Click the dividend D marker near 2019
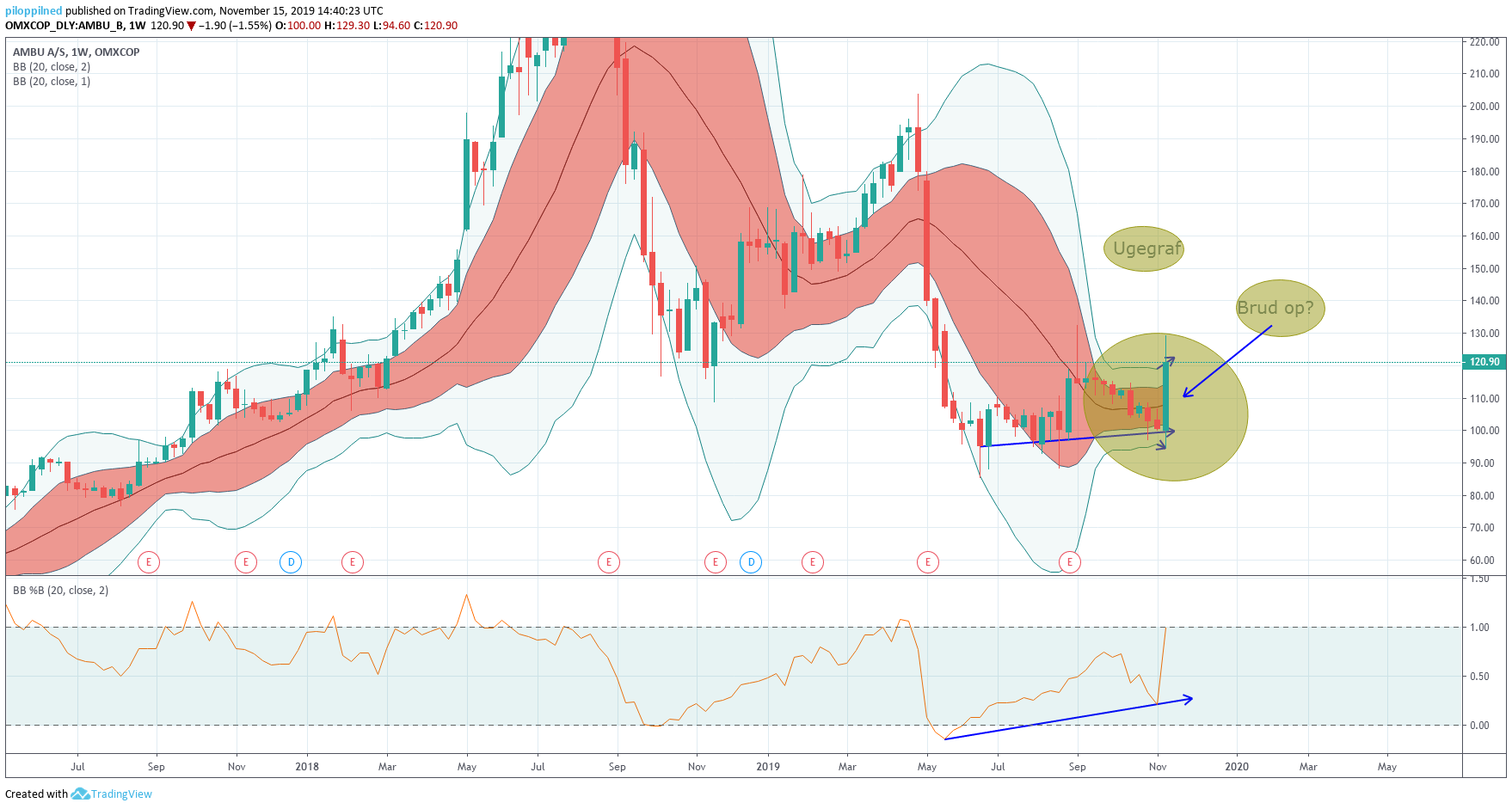Screen dimensions: 1512x809 [x=751, y=562]
